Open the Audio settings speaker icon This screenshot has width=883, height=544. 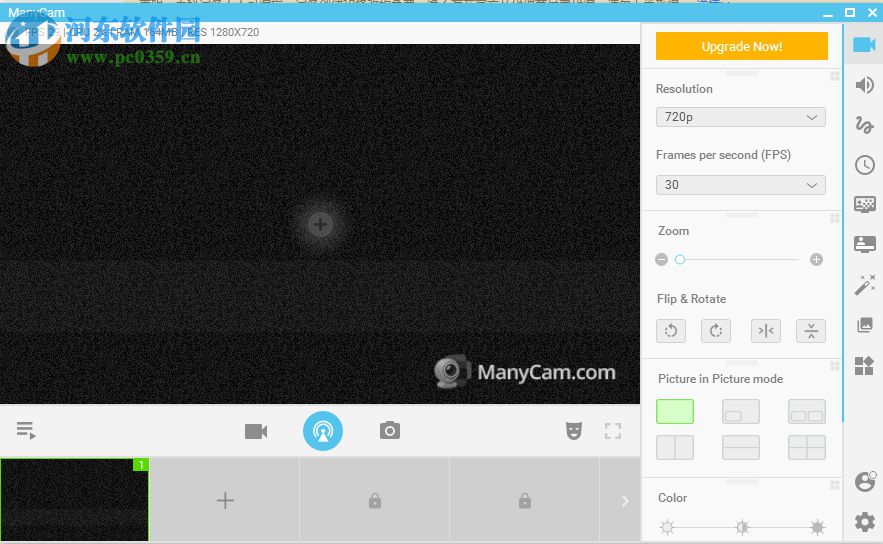[x=864, y=85]
